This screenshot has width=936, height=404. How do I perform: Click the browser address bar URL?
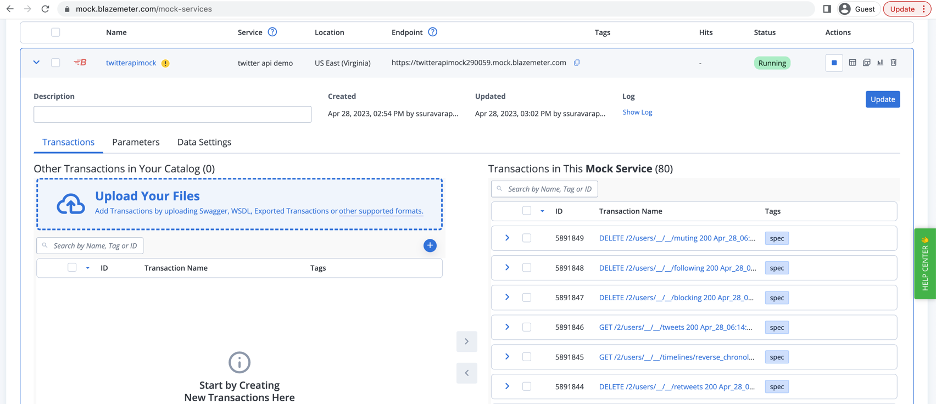point(143,10)
